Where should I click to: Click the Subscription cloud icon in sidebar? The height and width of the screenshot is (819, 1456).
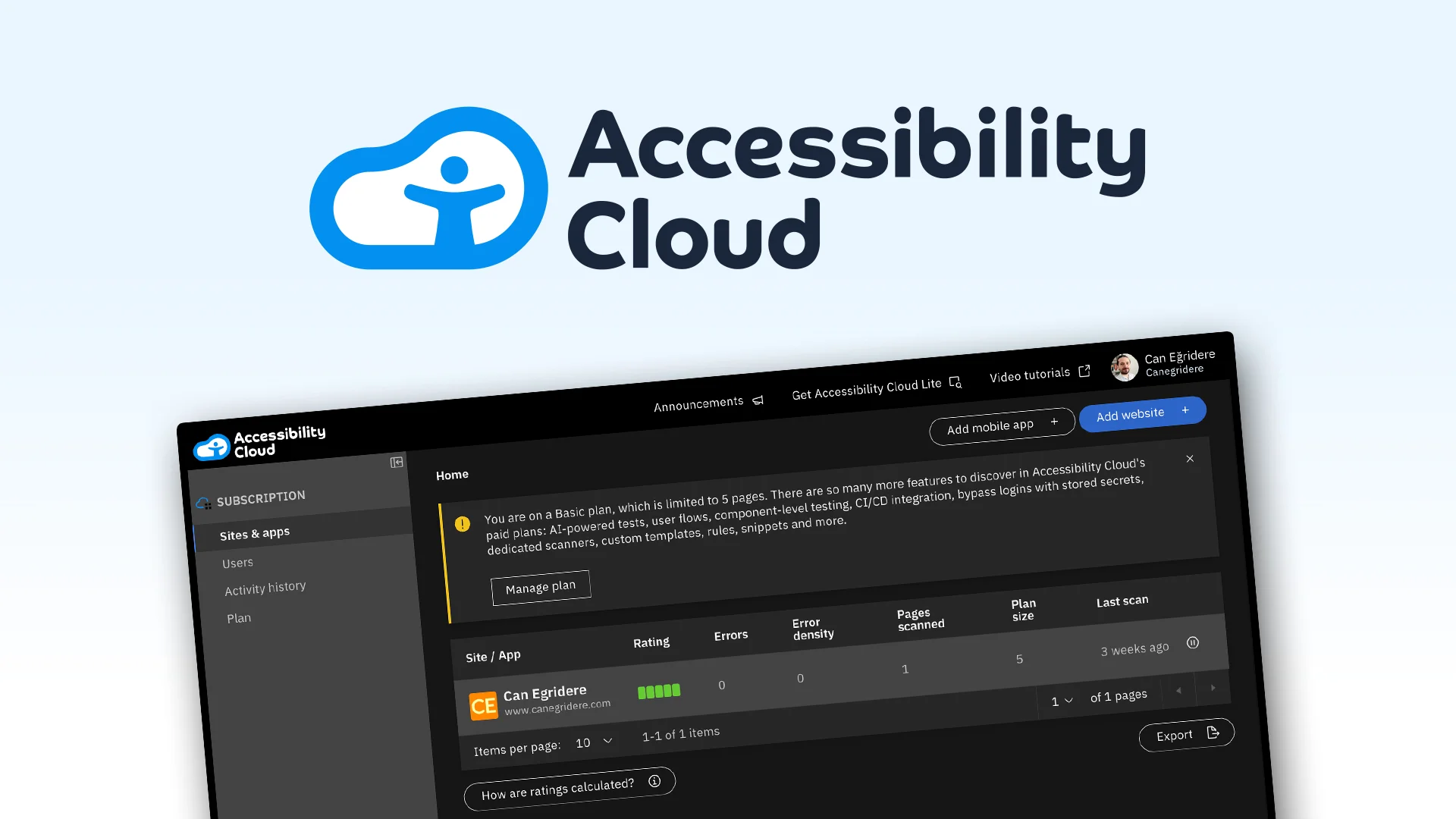[x=203, y=503]
